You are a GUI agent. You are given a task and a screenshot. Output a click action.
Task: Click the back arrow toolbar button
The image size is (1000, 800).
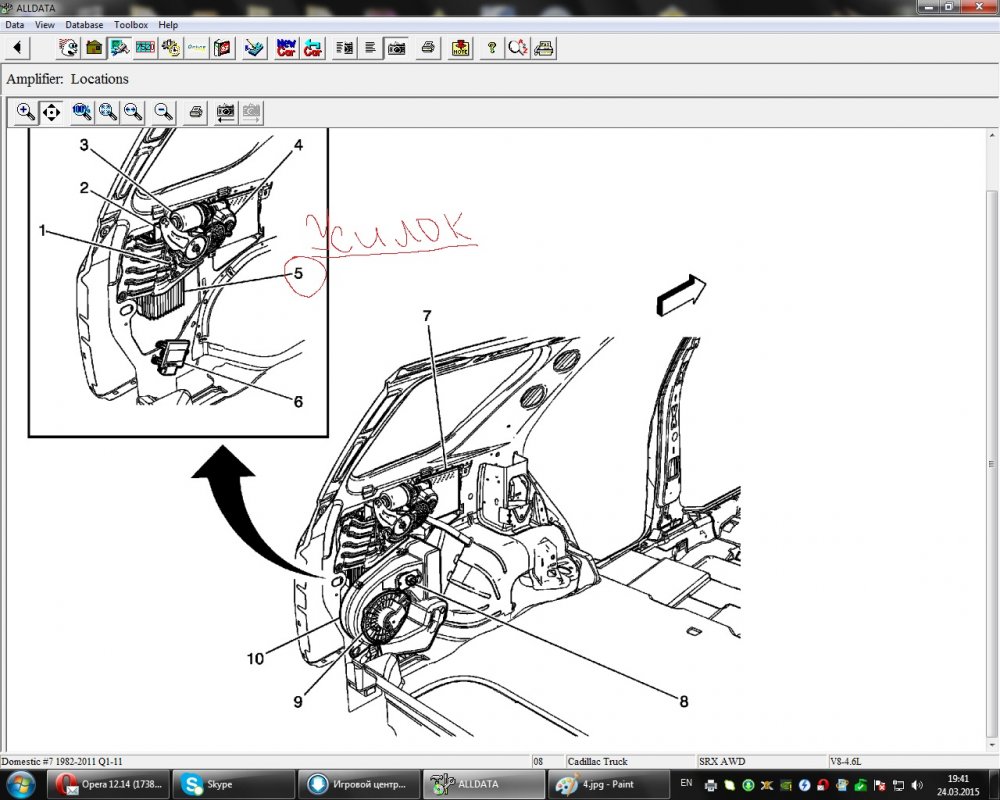pos(18,48)
